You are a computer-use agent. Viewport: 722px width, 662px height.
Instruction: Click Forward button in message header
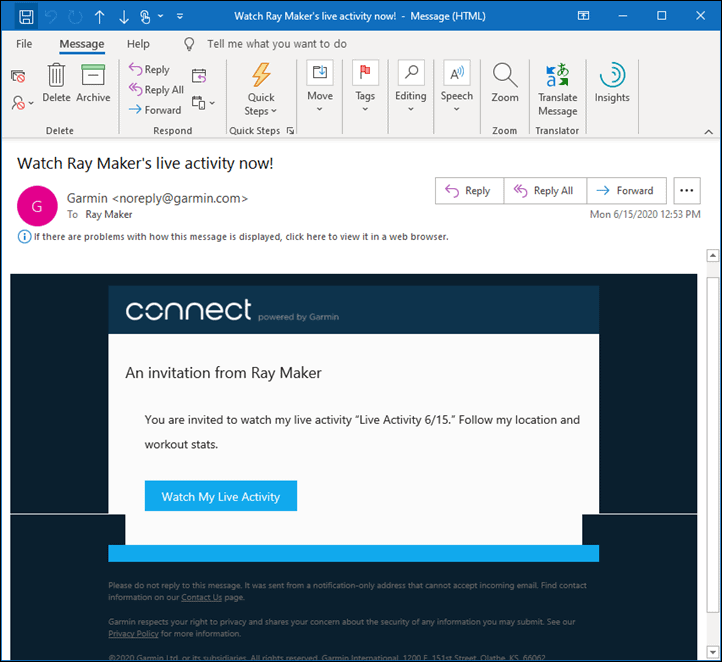click(626, 191)
